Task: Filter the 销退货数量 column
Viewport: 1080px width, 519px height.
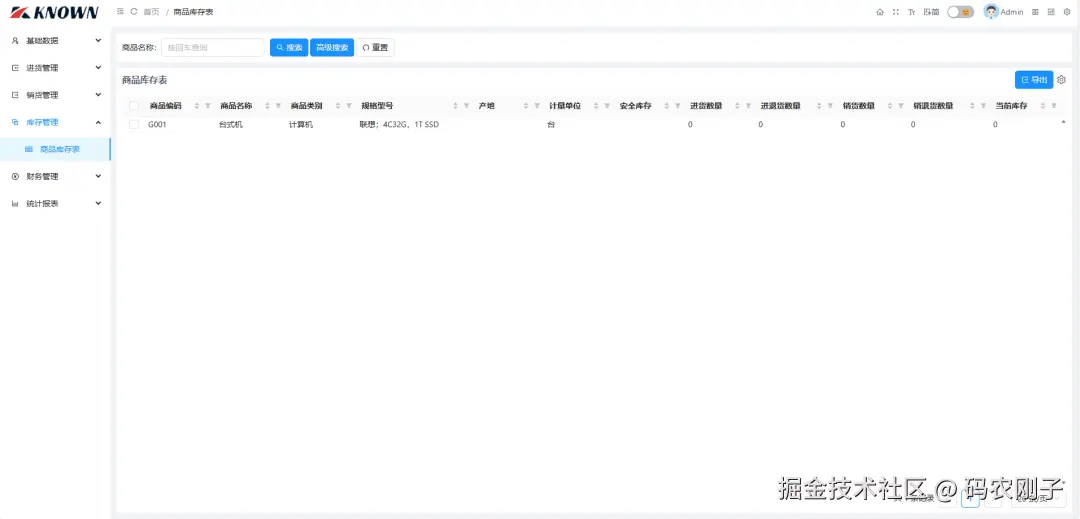Action: (983, 106)
